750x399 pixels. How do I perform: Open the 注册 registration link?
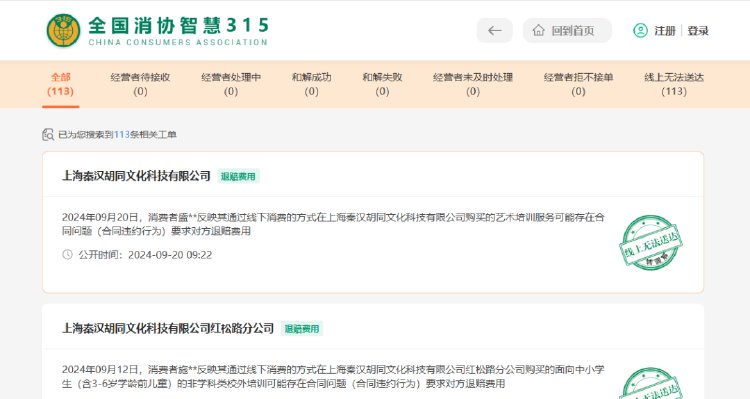click(665, 31)
